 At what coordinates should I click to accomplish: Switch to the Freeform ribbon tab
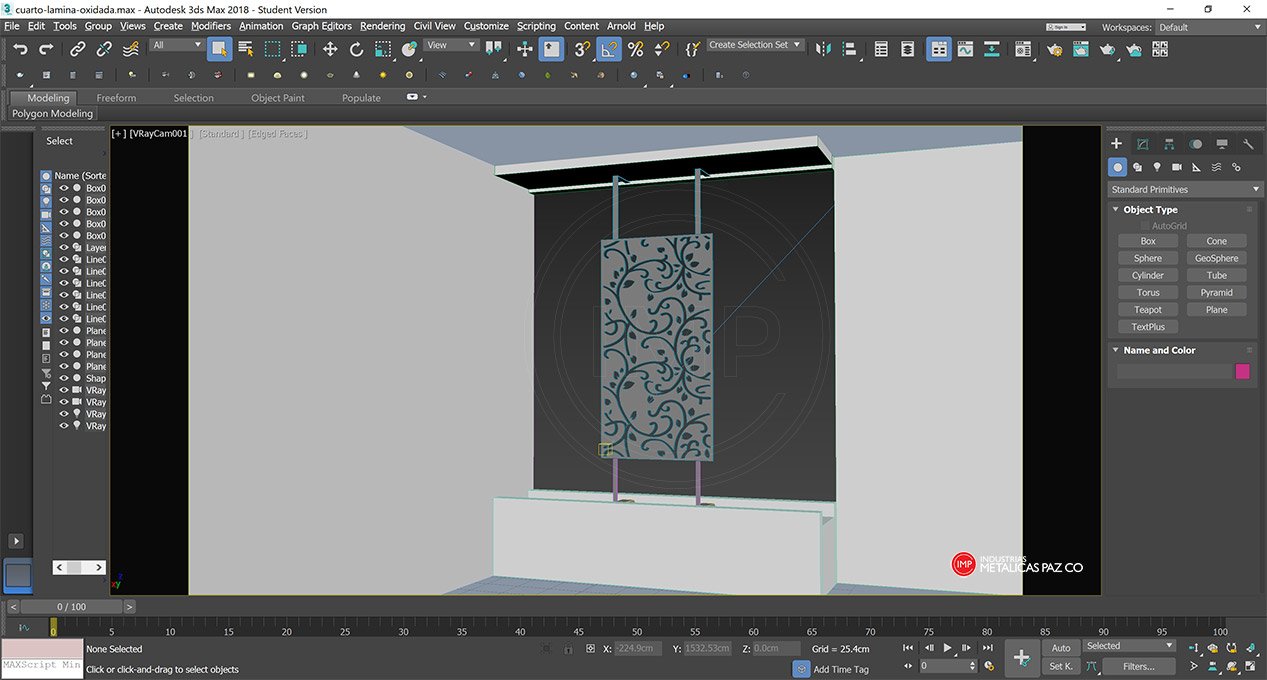coord(116,98)
